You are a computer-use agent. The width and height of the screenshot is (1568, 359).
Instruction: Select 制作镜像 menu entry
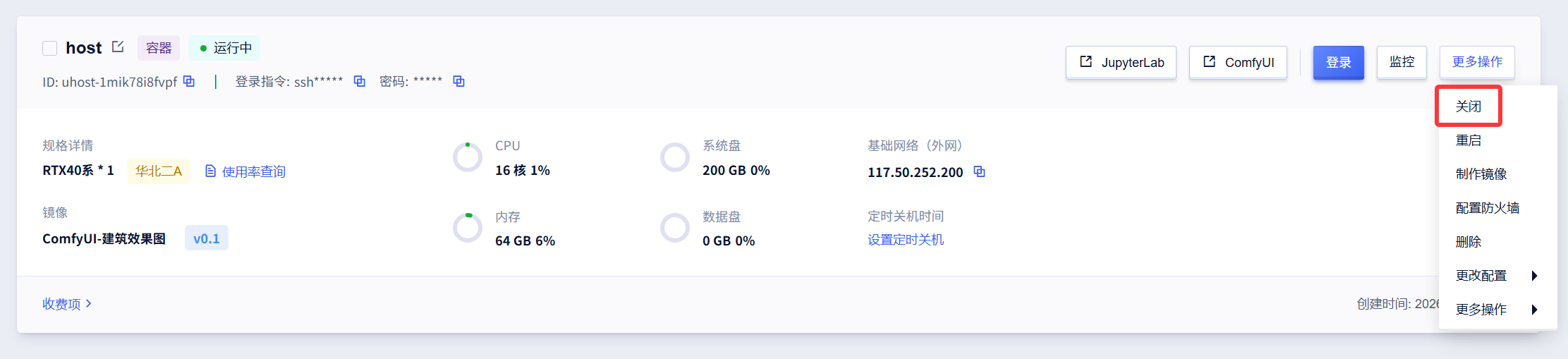click(x=1481, y=174)
